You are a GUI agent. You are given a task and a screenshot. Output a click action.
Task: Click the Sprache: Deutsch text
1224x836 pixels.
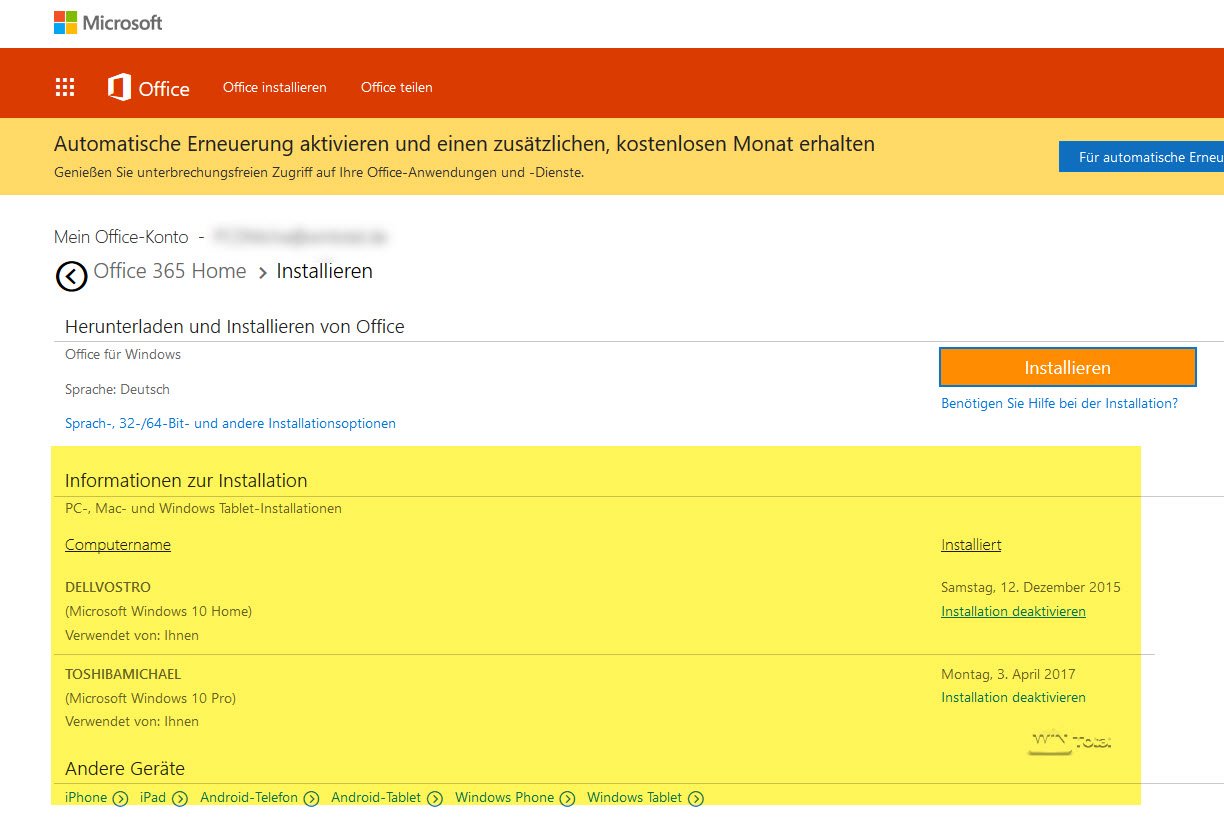117,389
